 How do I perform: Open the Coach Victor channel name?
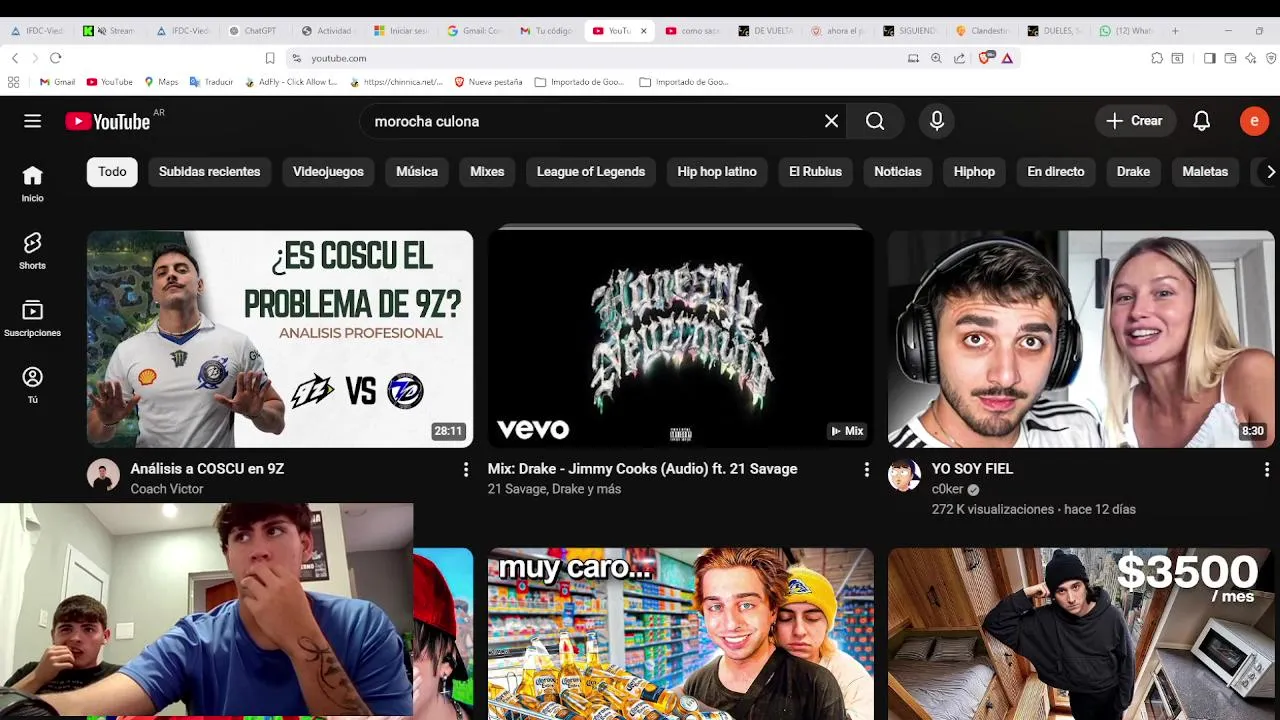tap(167, 489)
